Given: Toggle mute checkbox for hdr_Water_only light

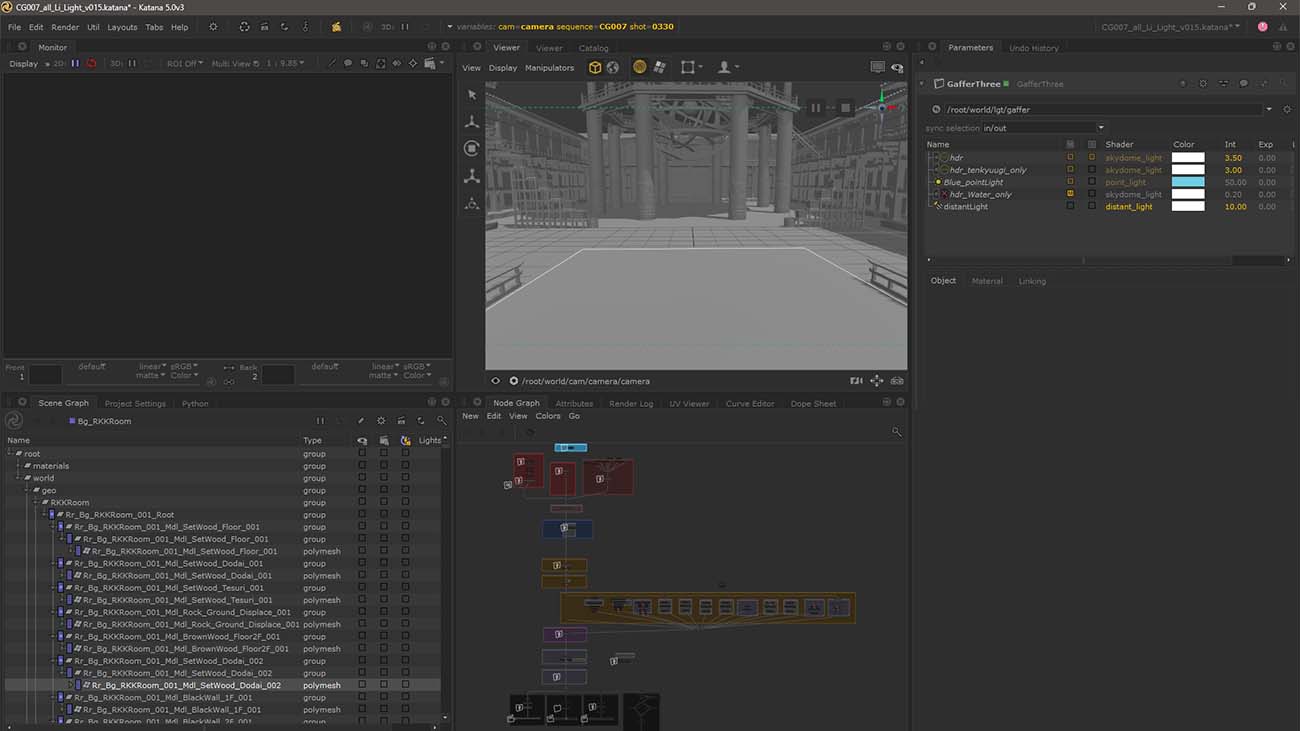Looking at the screenshot, I should pos(1070,194).
